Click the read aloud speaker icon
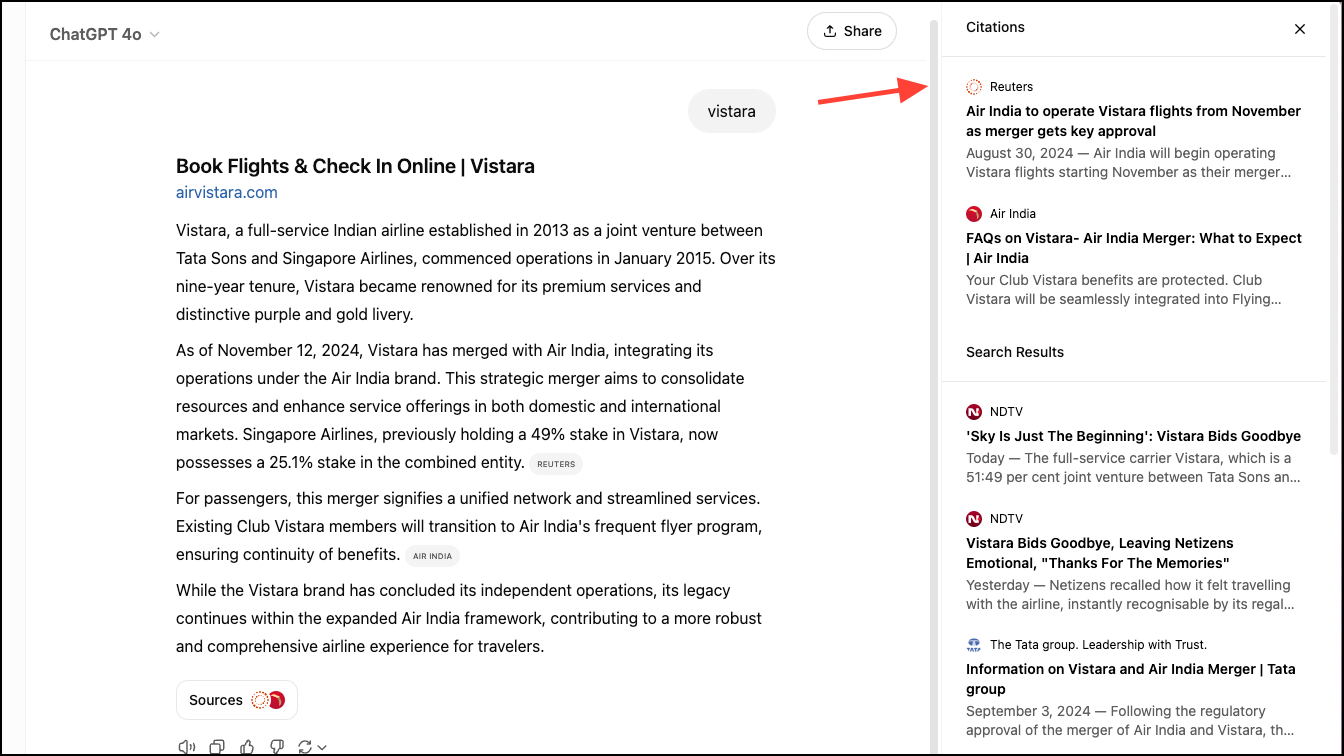Image resolution: width=1344 pixels, height=756 pixels. click(187, 746)
